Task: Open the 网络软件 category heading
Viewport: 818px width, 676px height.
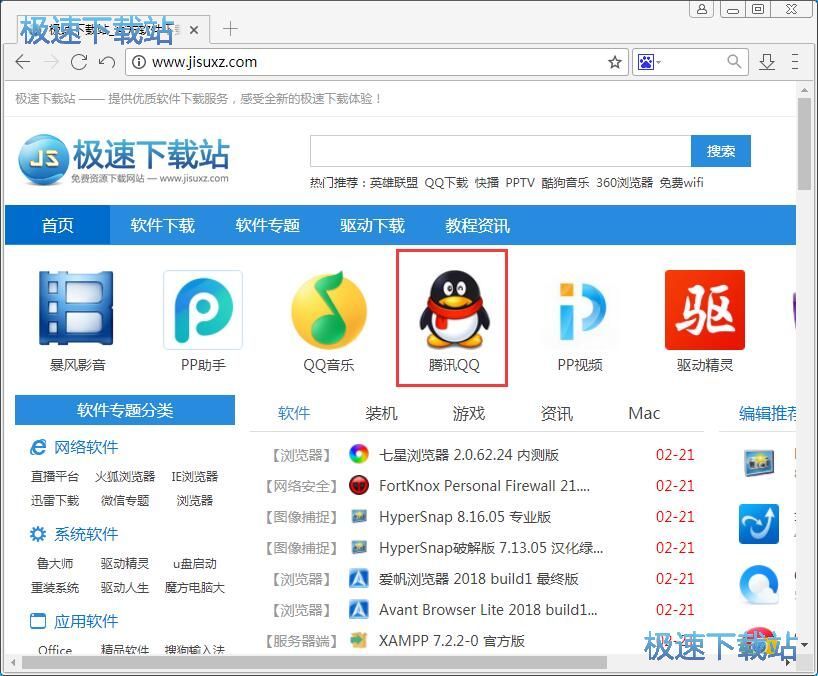Action: (x=86, y=447)
